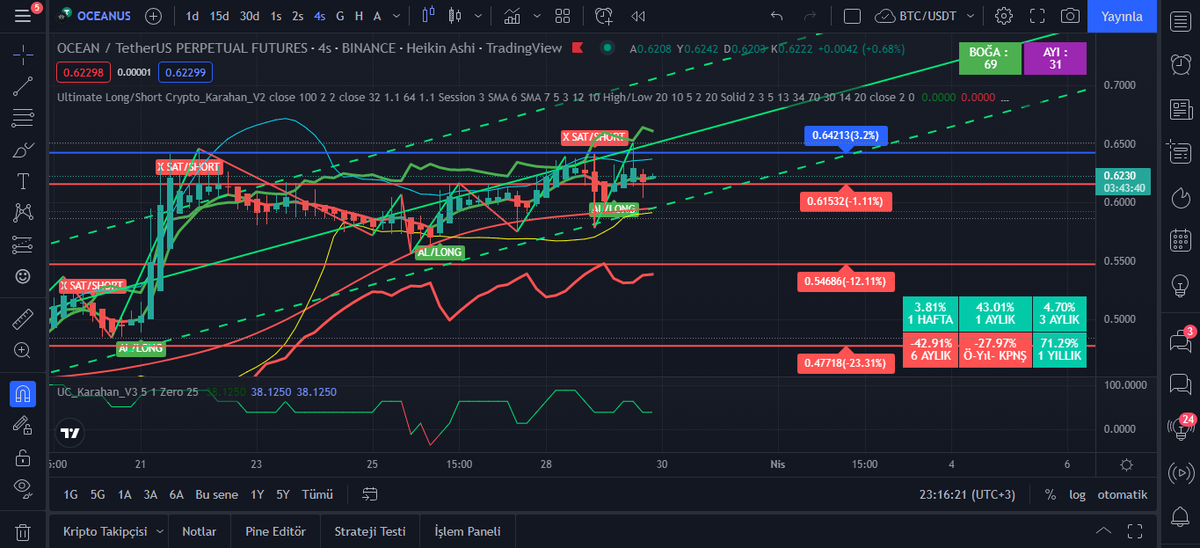This screenshot has width=1200, height=548.
Task: Open the hamburger main menu
Action: (22, 16)
